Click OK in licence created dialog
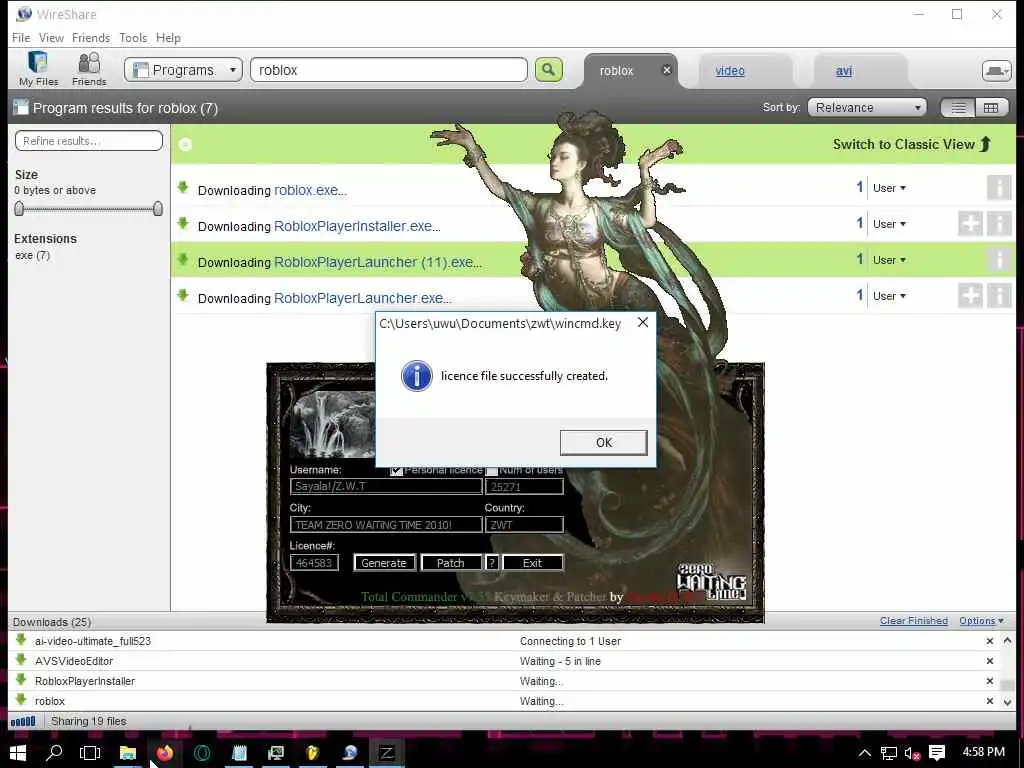 603,442
